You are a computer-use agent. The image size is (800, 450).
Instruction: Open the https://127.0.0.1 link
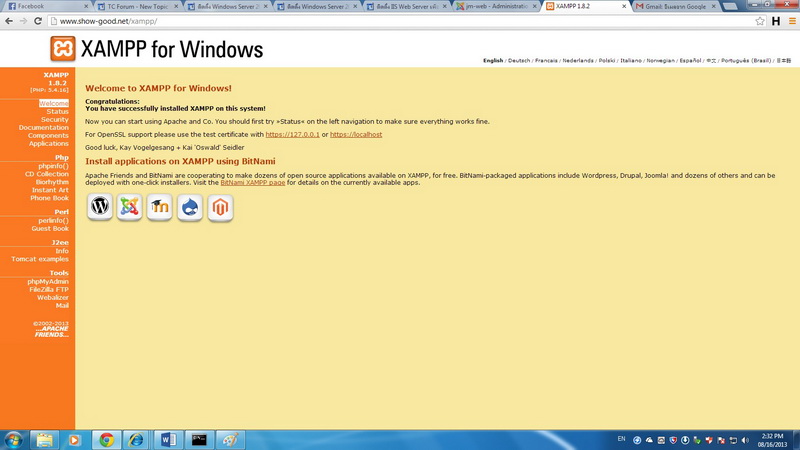[x=292, y=135]
